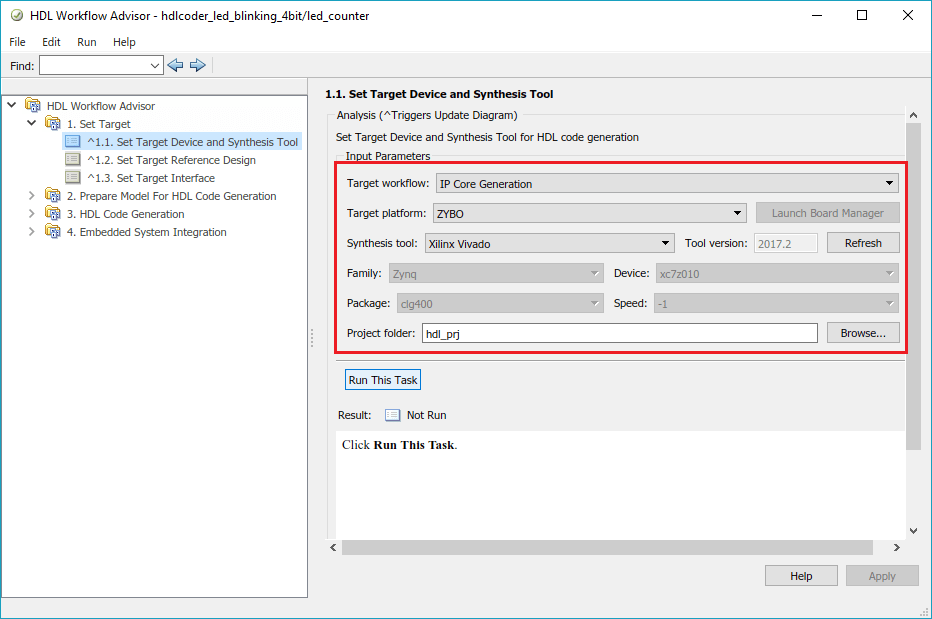Open the Synthesis tool dropdown
This screenshot has width=932, height=619.
click(549, 243)
